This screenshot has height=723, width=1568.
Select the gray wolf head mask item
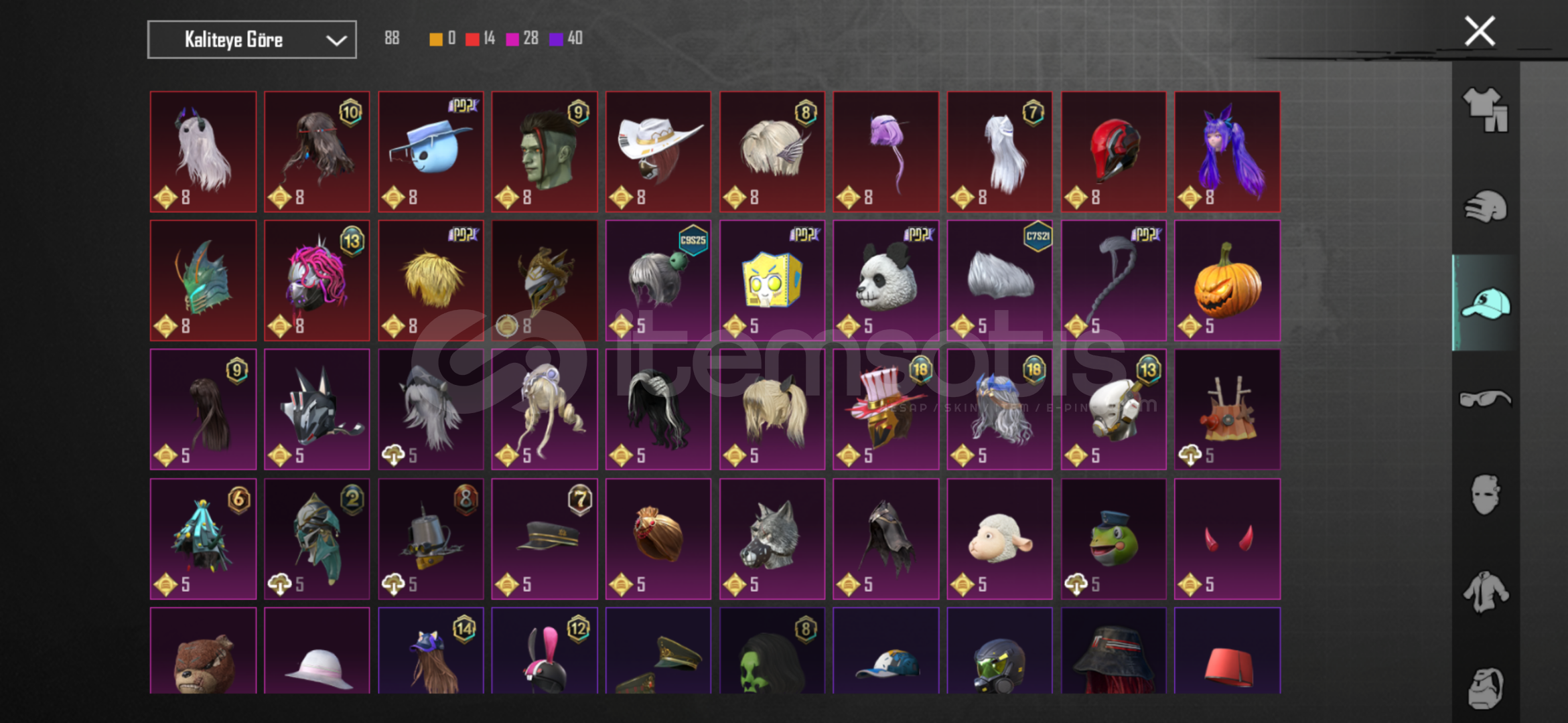772,539
